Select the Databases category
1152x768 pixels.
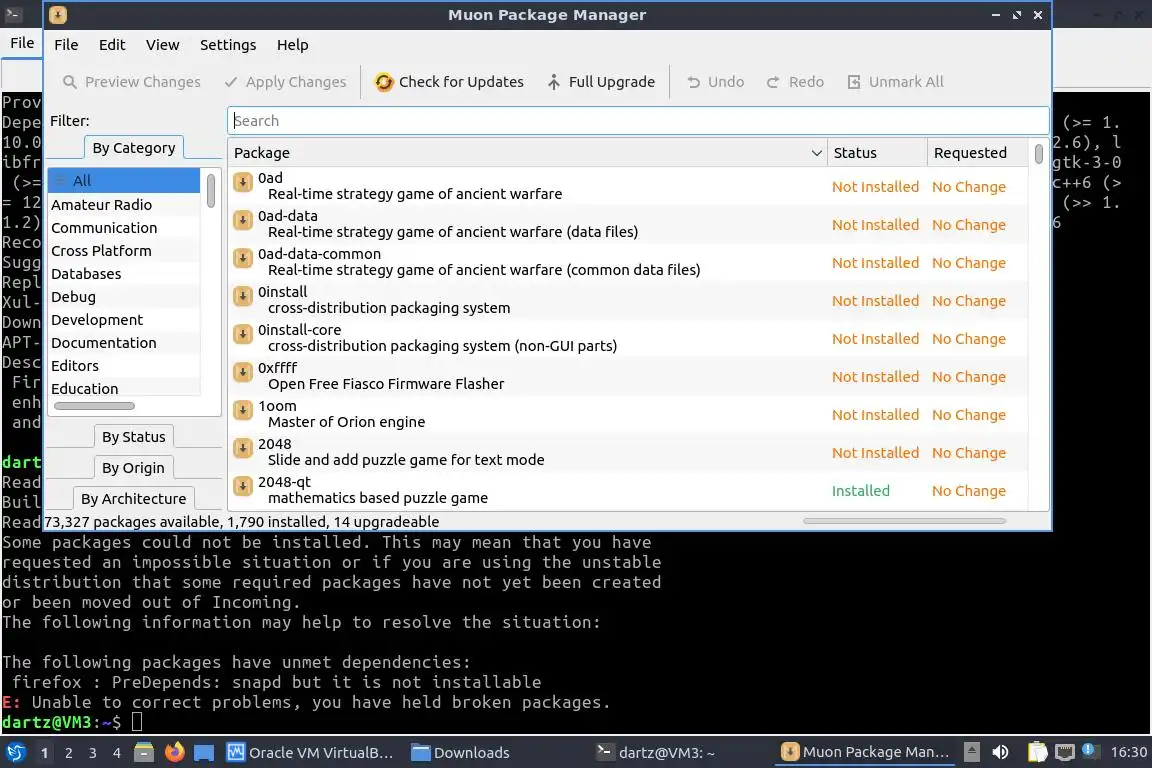pos(123,273)
